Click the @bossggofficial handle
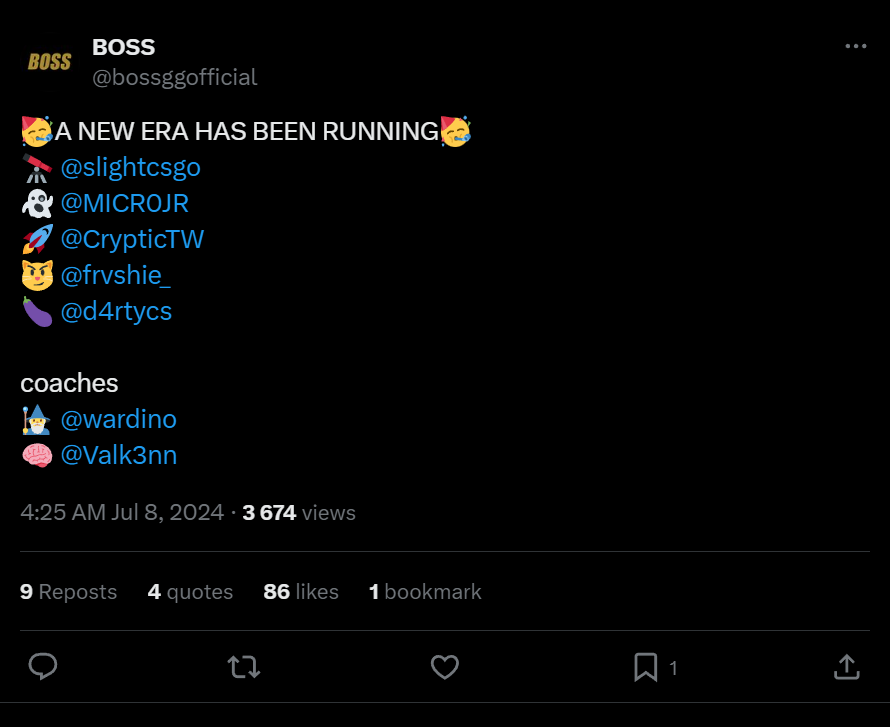Image resolution: width=890 pixels, height=727 pixels. (175, 77)
